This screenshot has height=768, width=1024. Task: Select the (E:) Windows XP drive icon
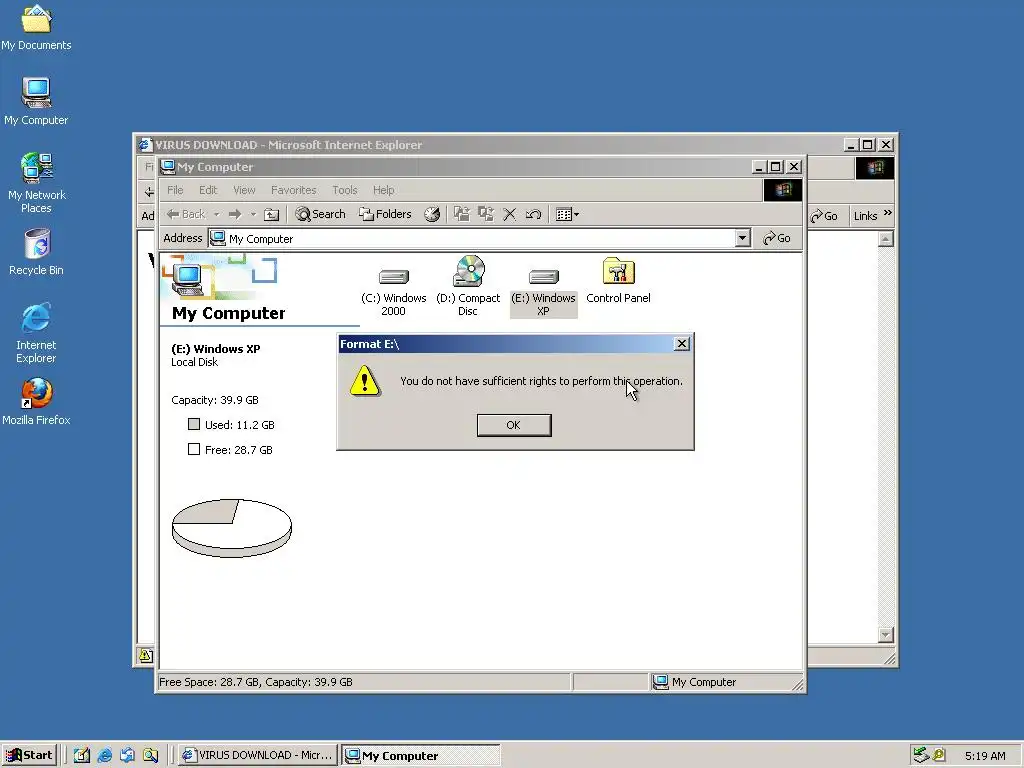click(x=543, y=293)
